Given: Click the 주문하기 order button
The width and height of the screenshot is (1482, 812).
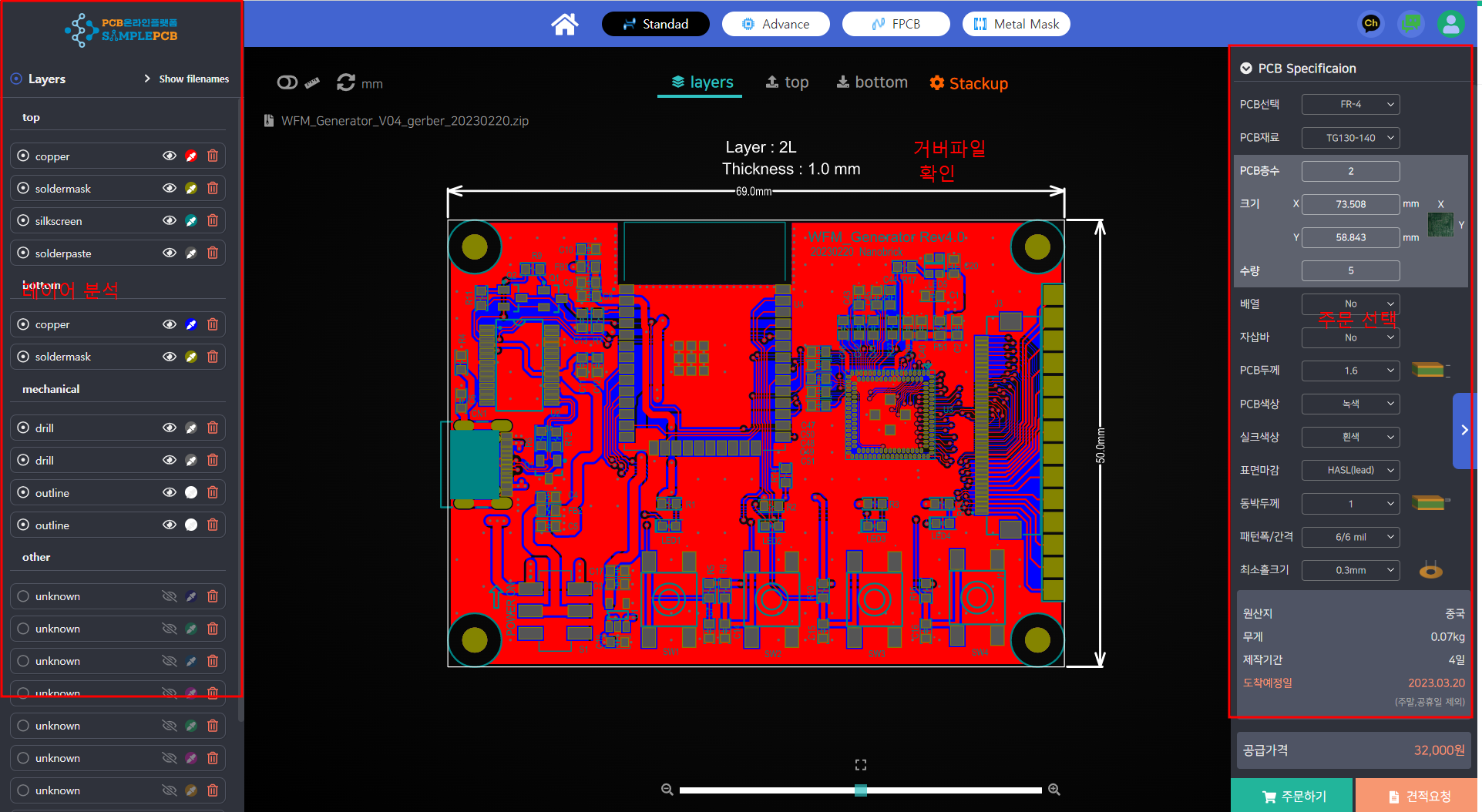Looking at the screenshot, I should [1293, 796].
